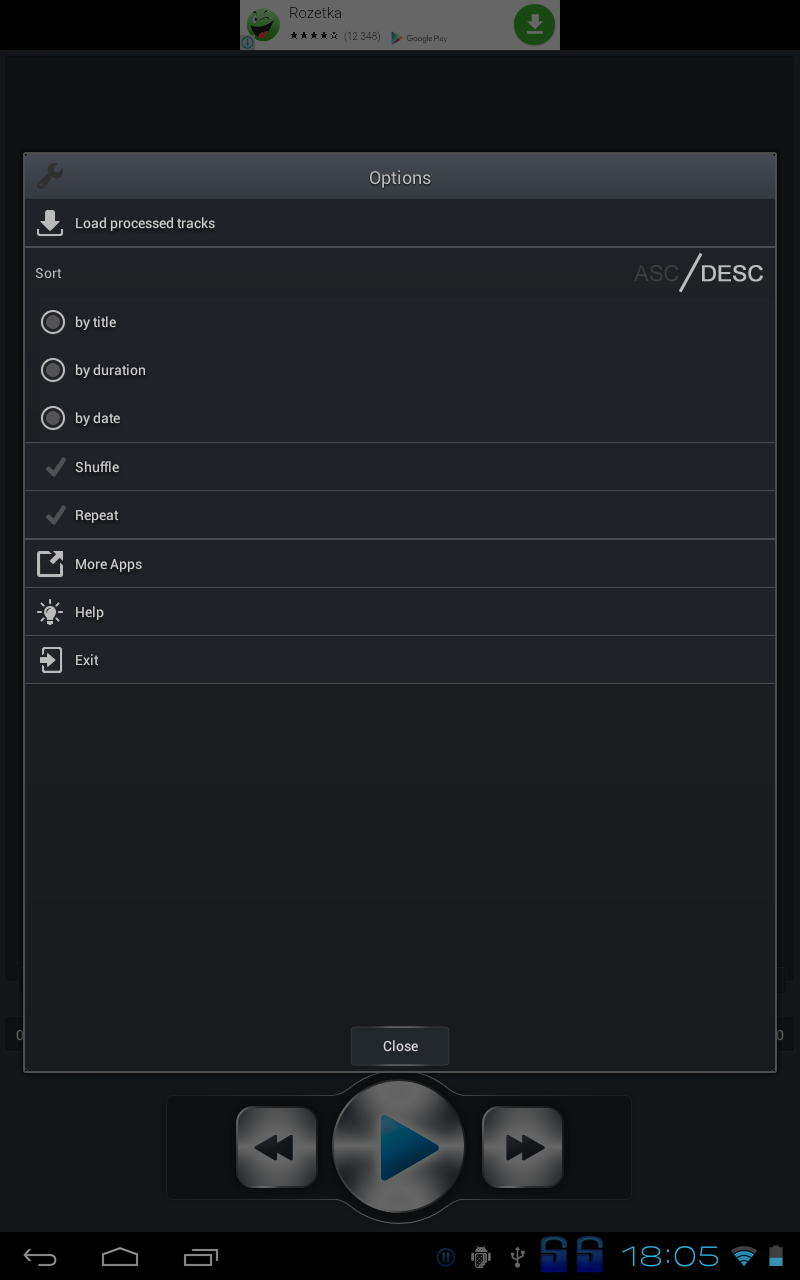Screen dimensions: 800x1280
Task: Switch sort order to ASC
Action: tap(656, 273)
